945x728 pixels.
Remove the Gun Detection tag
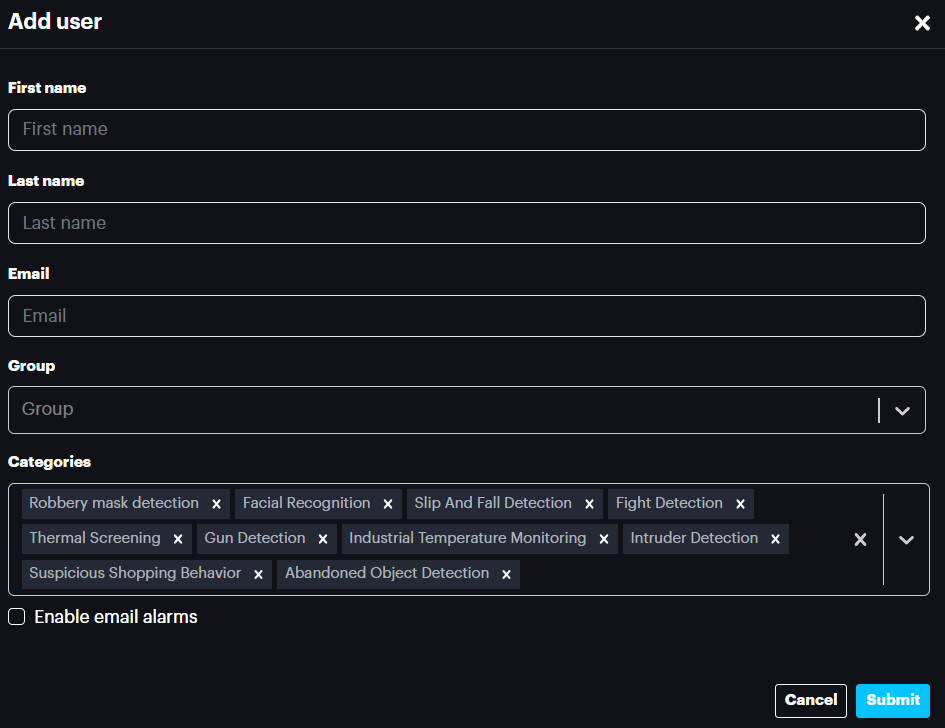coord(322,539)
